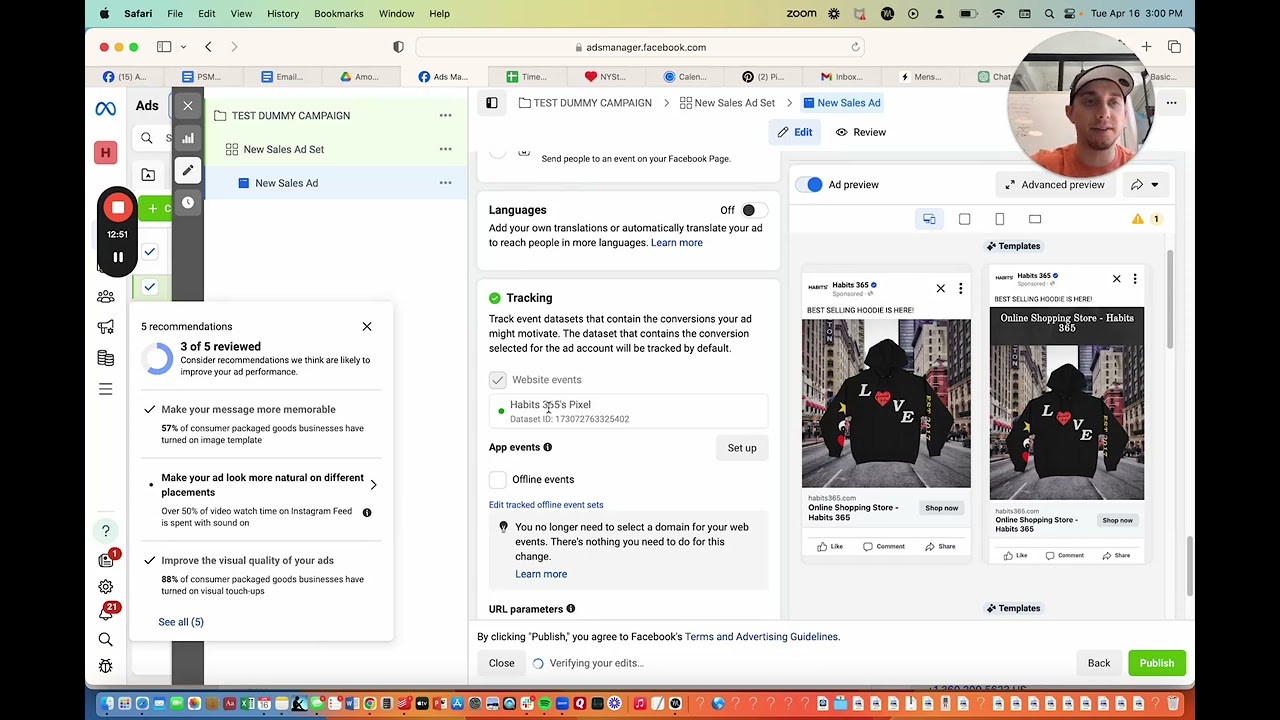Screen dimensions: 1280x720
Task: Open notifications bell with 21 badge
Action: (105, 613)
